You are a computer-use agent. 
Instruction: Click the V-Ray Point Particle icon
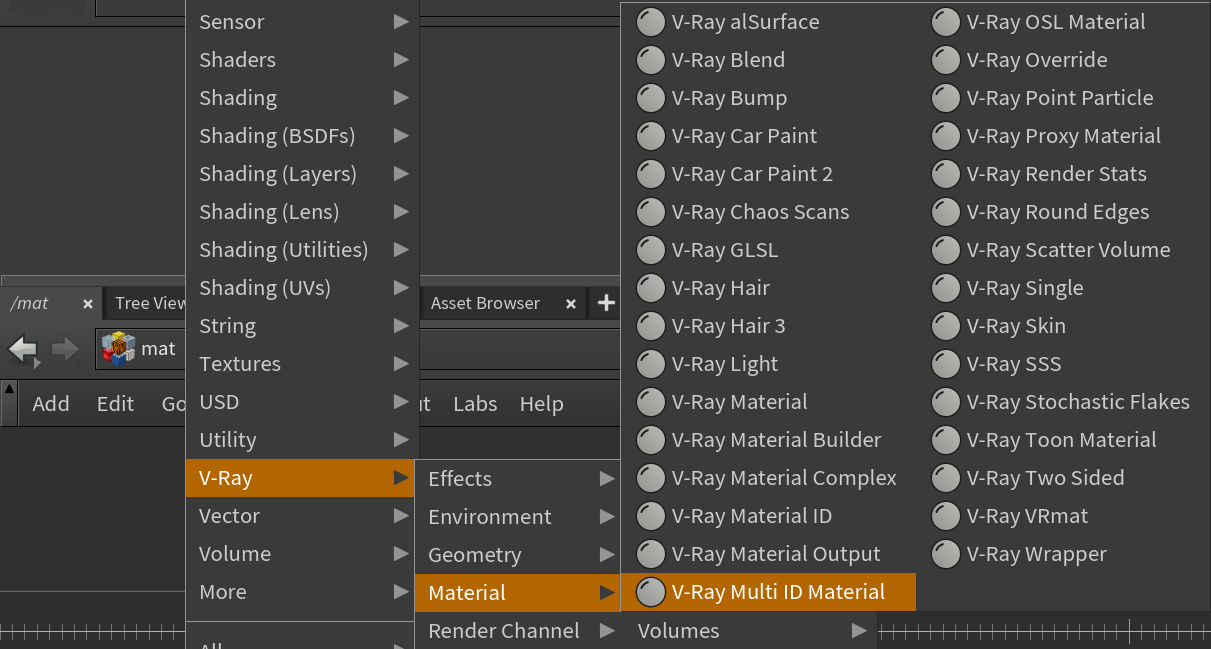(x=946, y=98)
